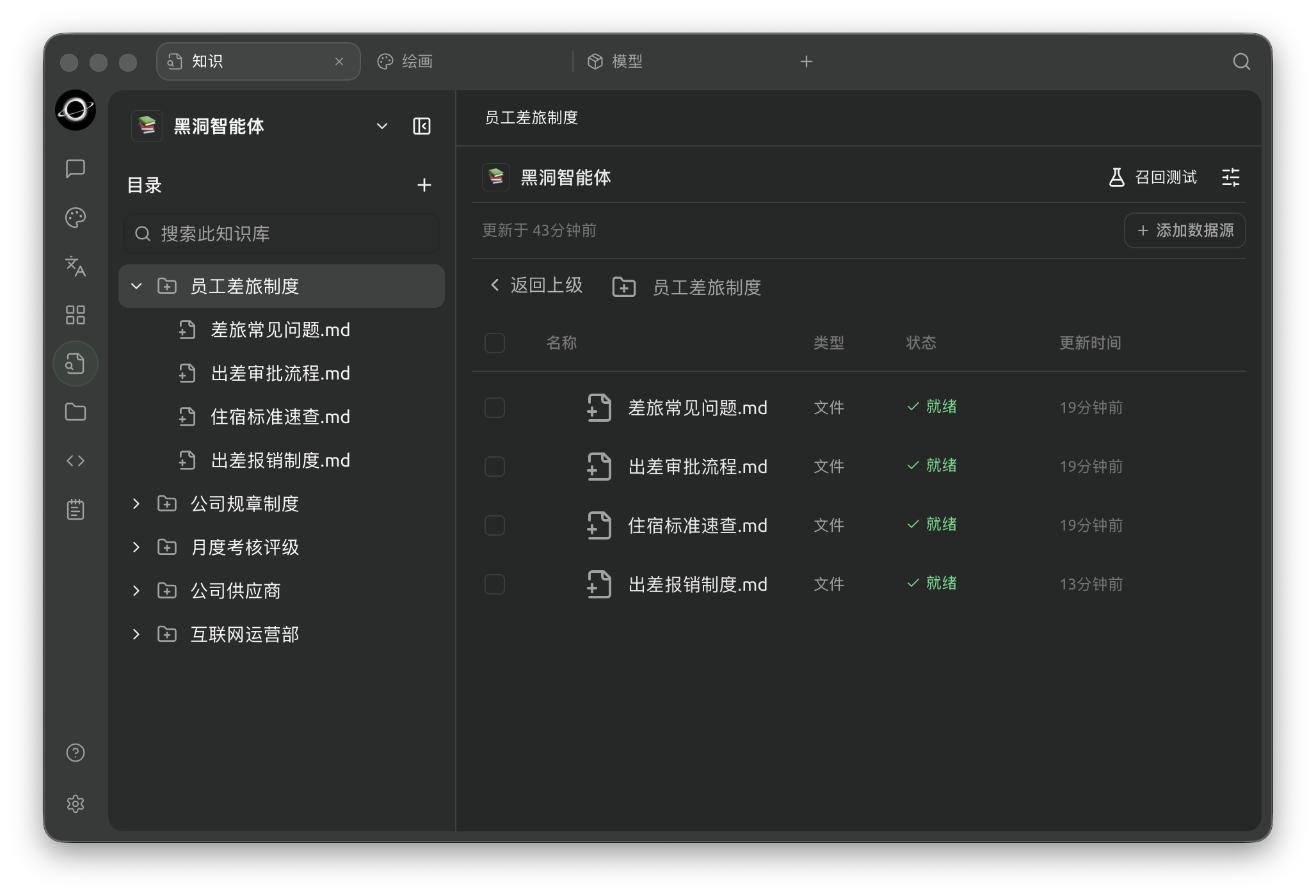
Task: Close the 知识 tab
Action: pyautogui.click(x=339, y=61)
